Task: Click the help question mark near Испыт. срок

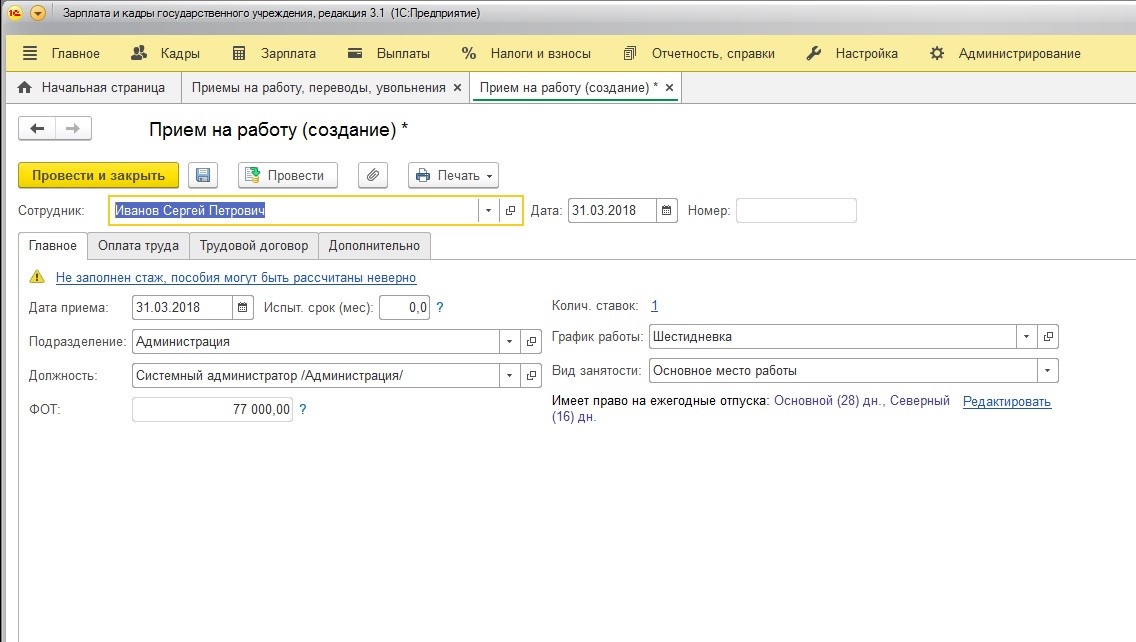Action: [440, 307]
